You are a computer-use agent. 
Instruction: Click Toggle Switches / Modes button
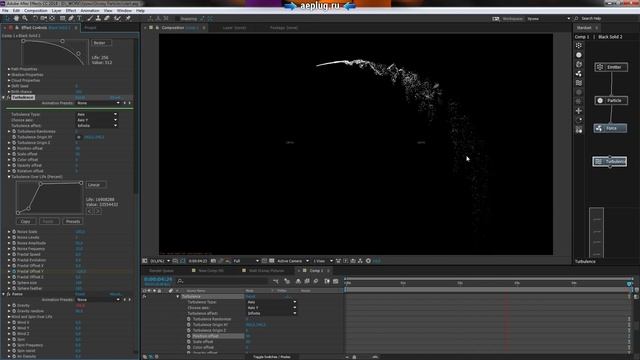pyautogui.click(x=272, y=357)
